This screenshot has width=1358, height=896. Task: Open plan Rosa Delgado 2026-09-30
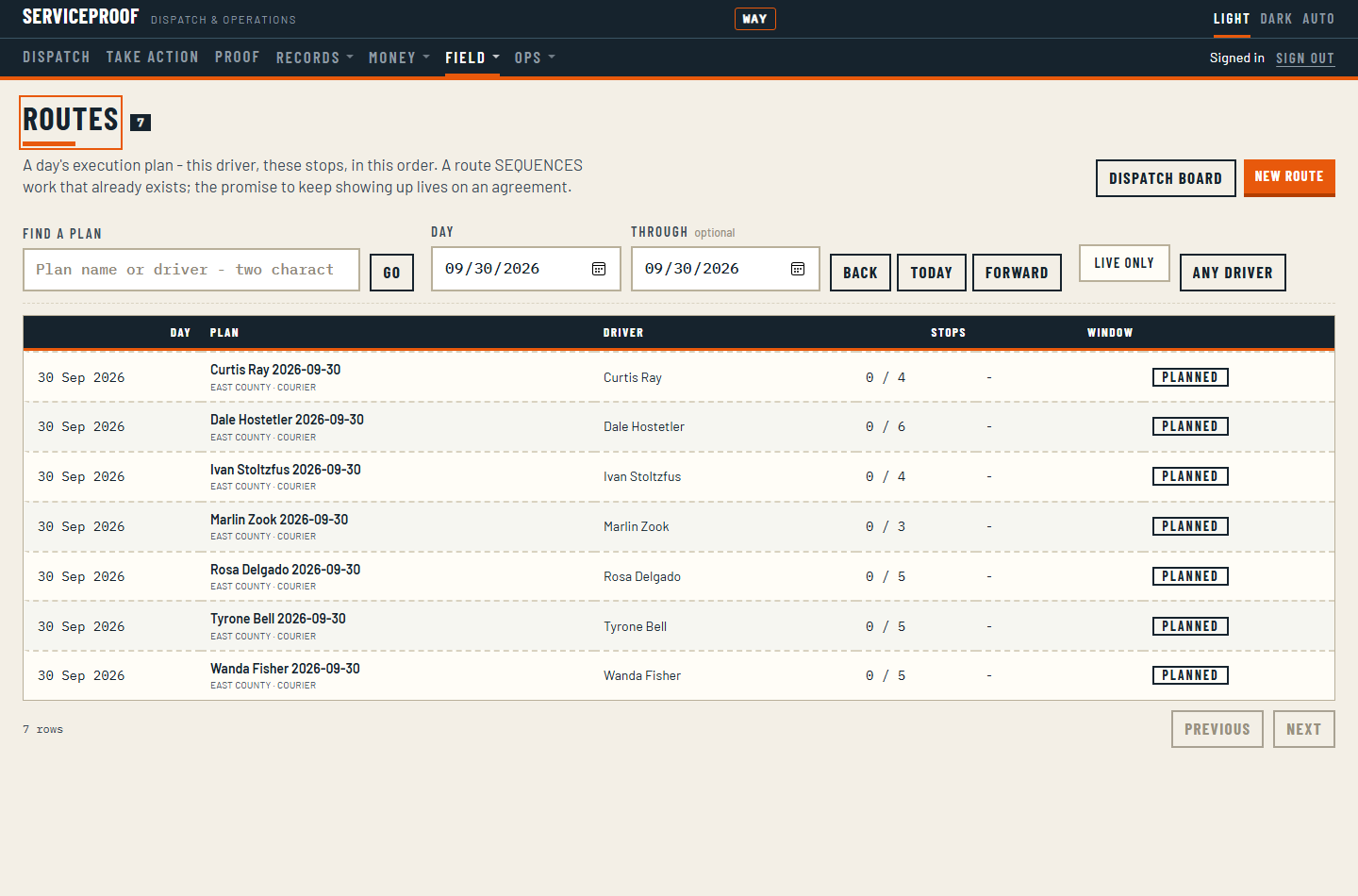(285, 570)
